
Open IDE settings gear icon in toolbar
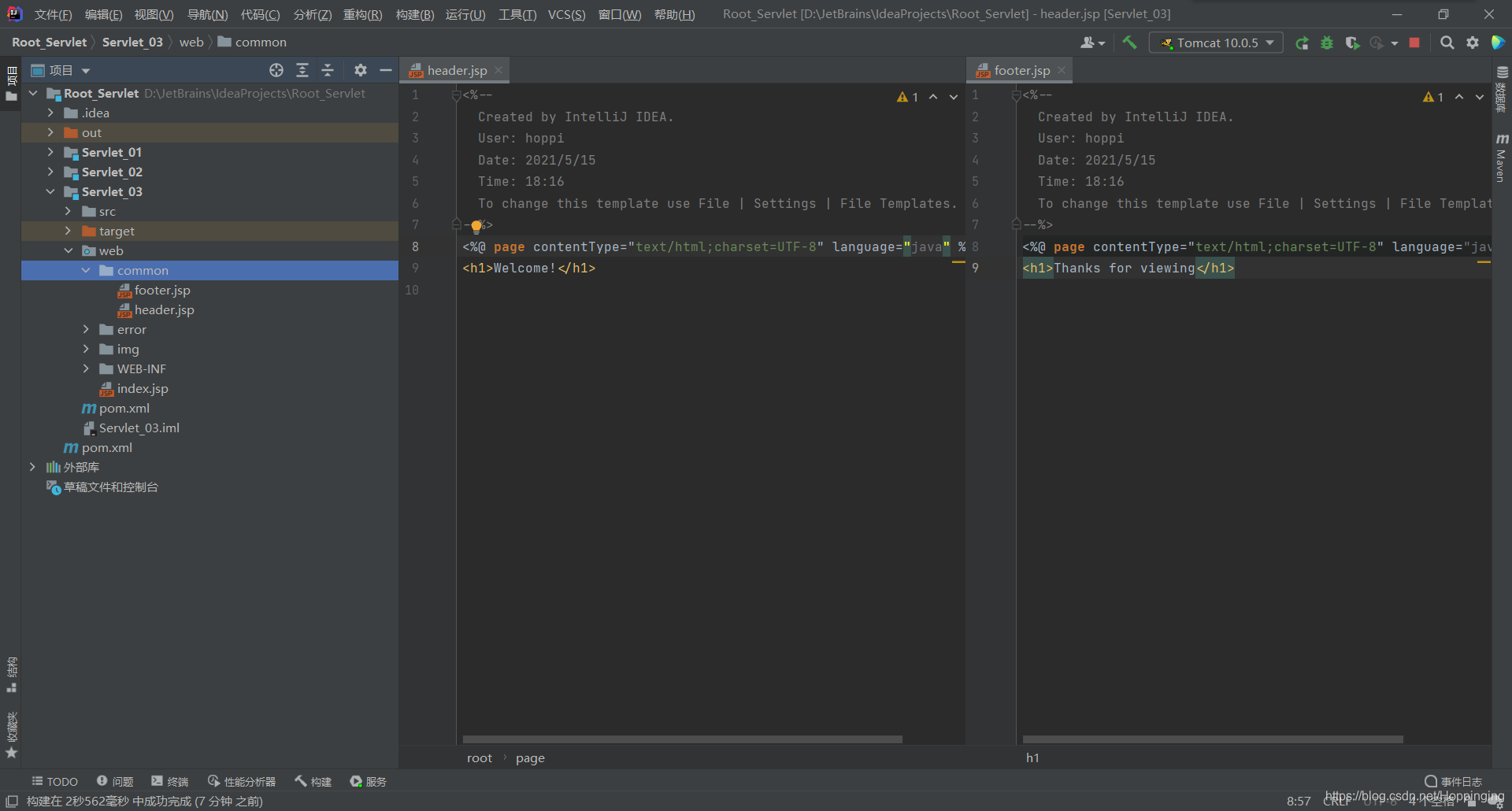(x=1472, y=43)
